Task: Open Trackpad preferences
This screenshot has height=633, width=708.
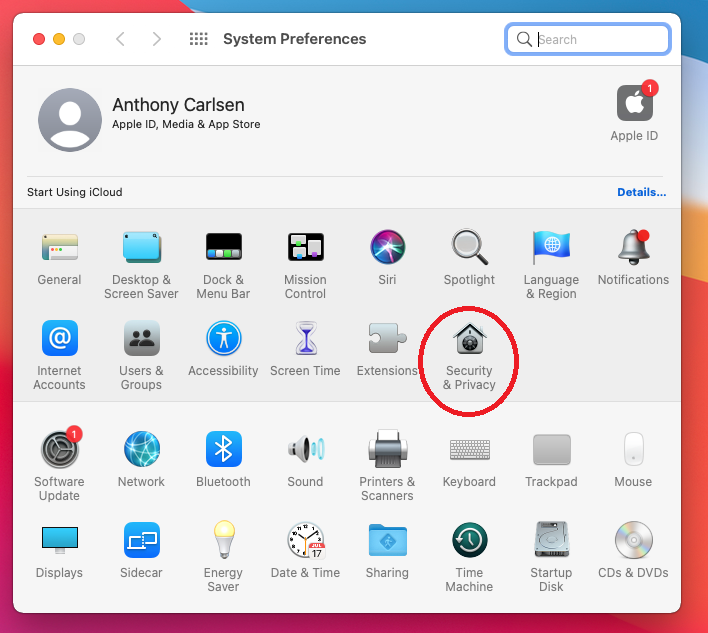Action: (551, 449)
